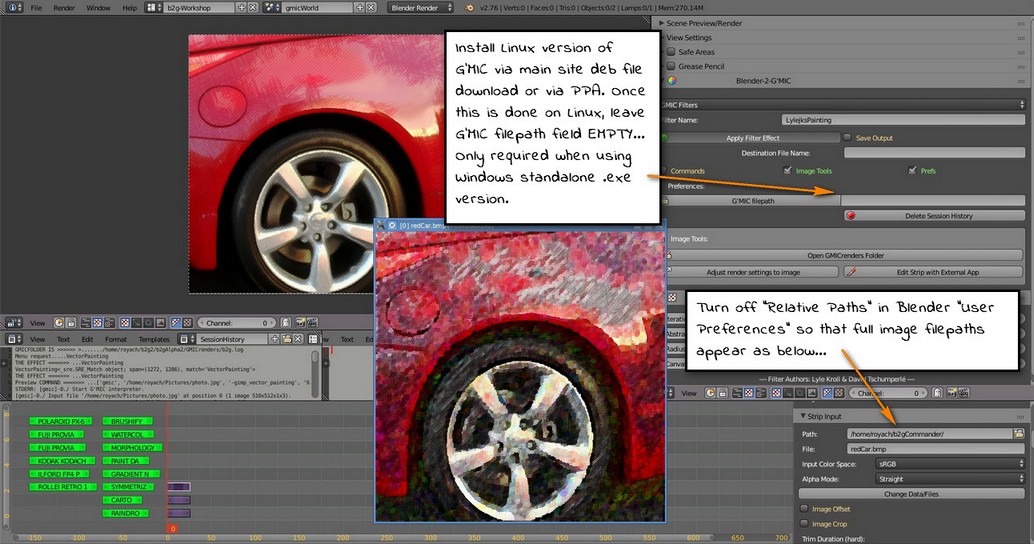This screenshot has height=544, width=1034.
Task: Unlink the SessionHistory text block
Action: 298,339
